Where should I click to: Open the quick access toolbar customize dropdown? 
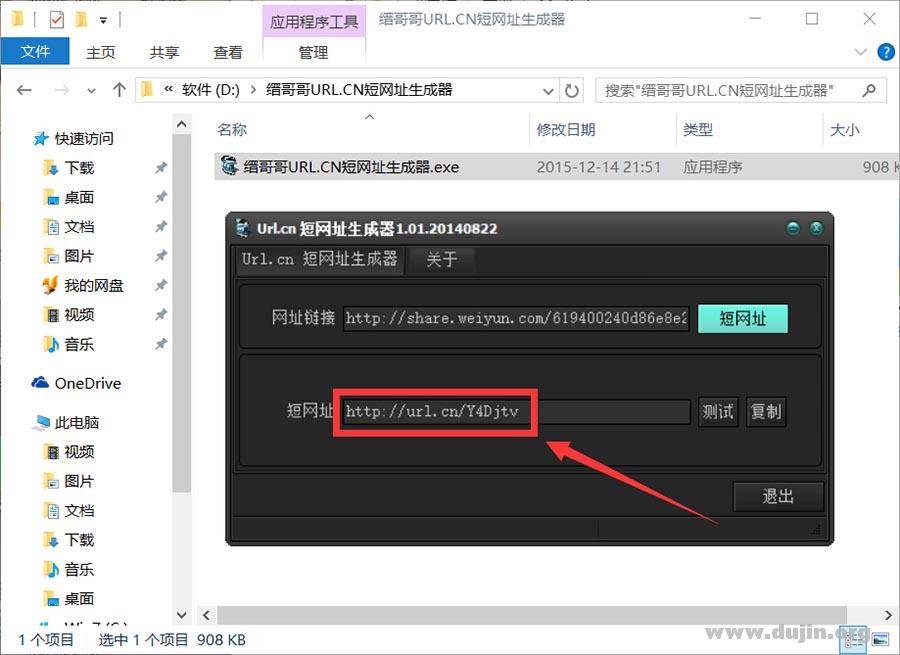(103, 21)
